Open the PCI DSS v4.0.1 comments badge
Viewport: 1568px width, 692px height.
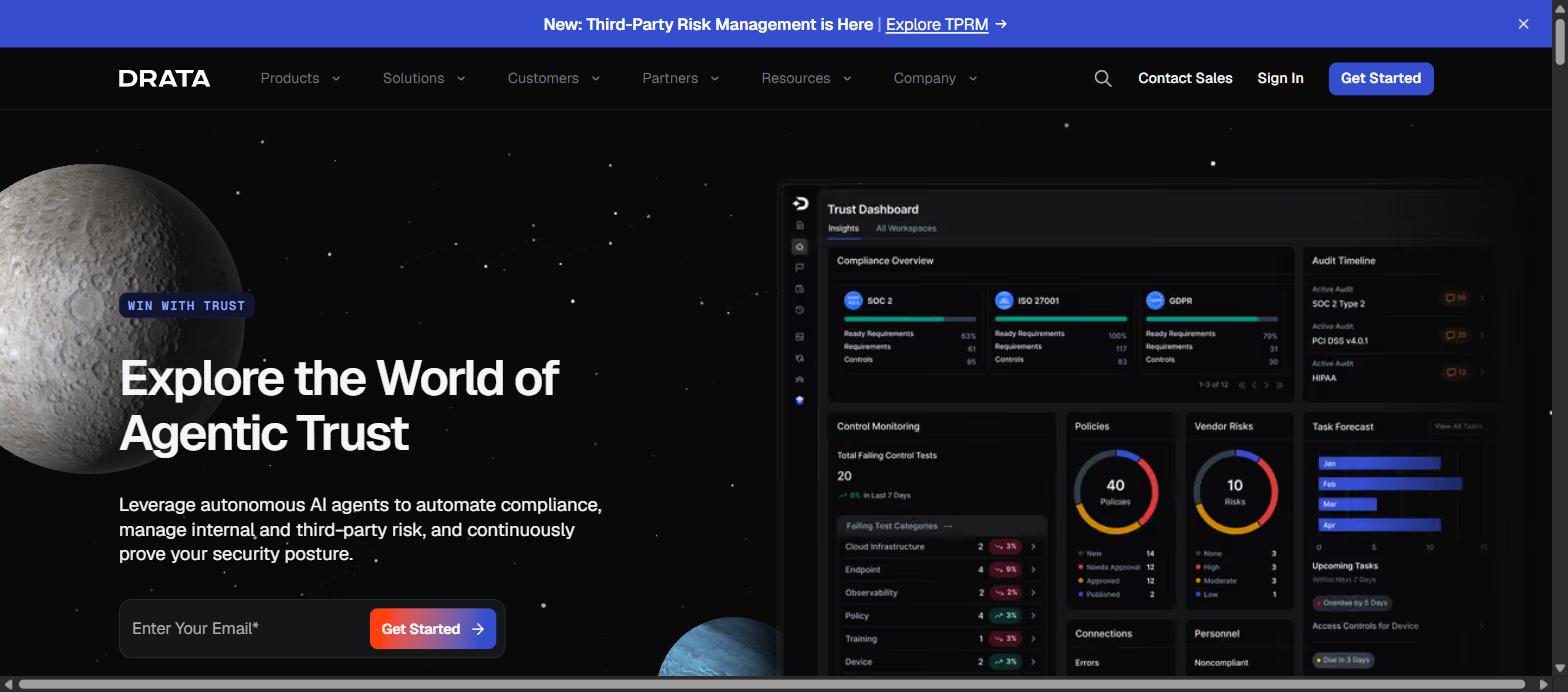[x=1455, y=335]
